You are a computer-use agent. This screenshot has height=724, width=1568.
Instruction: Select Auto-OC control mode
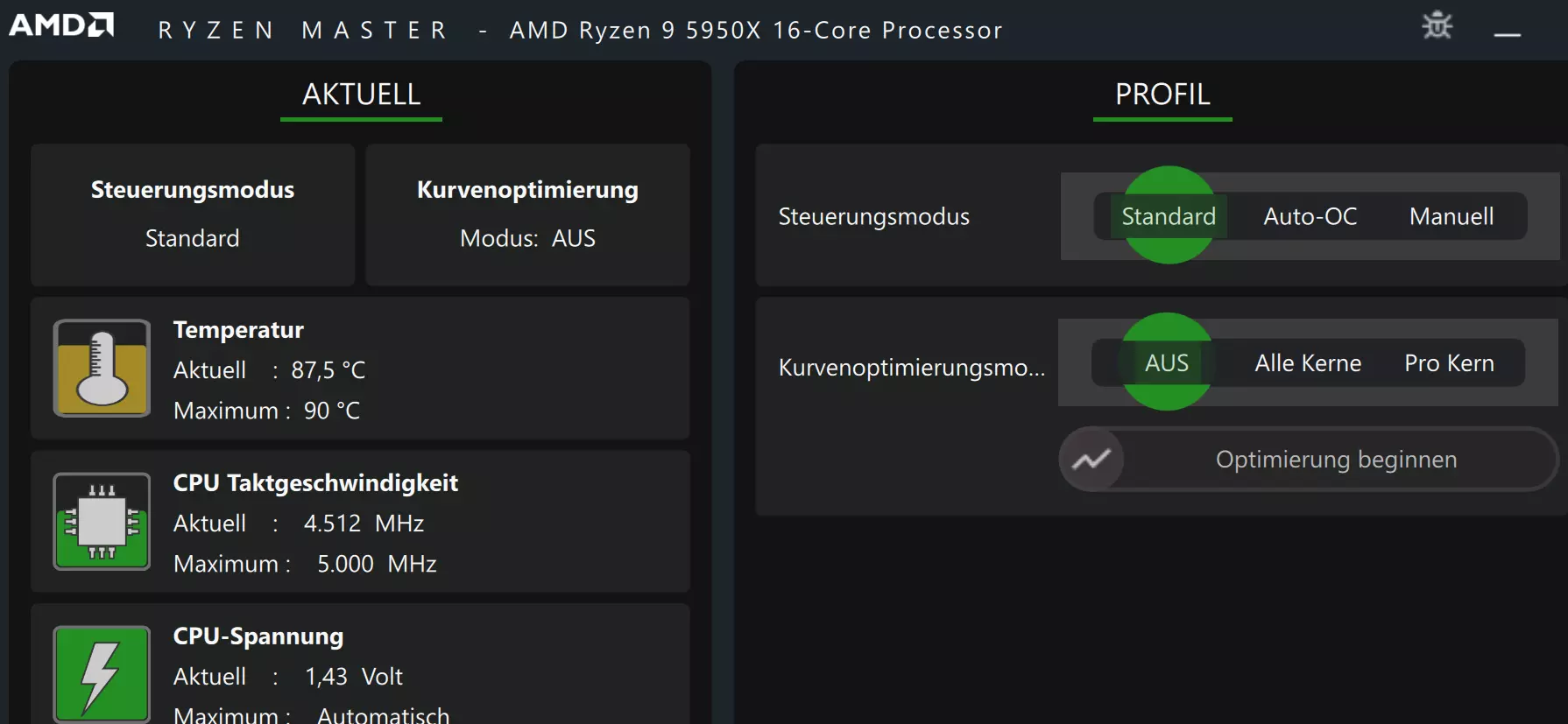click(x=1310, y=216)
